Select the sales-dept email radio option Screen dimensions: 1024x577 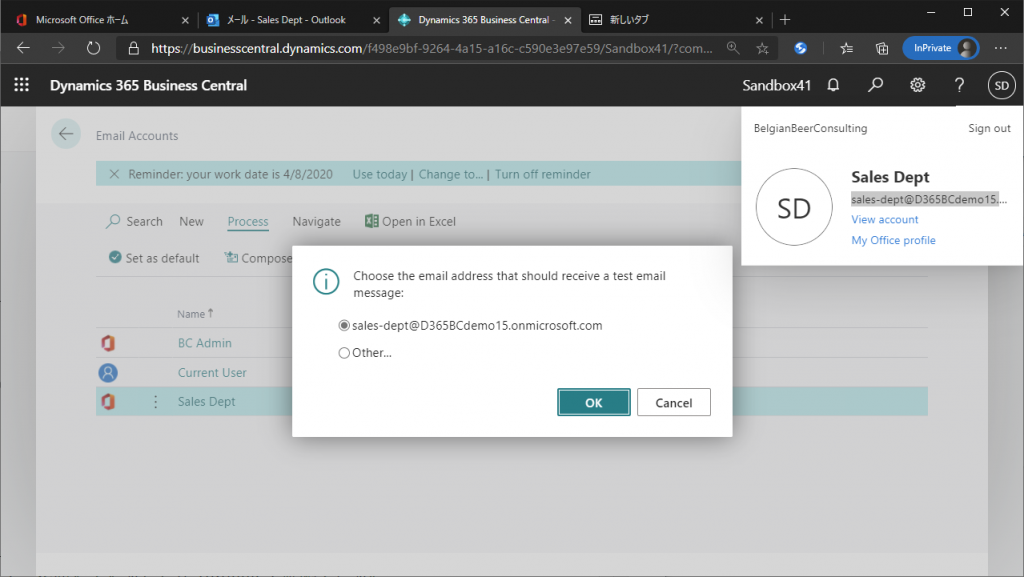click(x=344, y=325)
